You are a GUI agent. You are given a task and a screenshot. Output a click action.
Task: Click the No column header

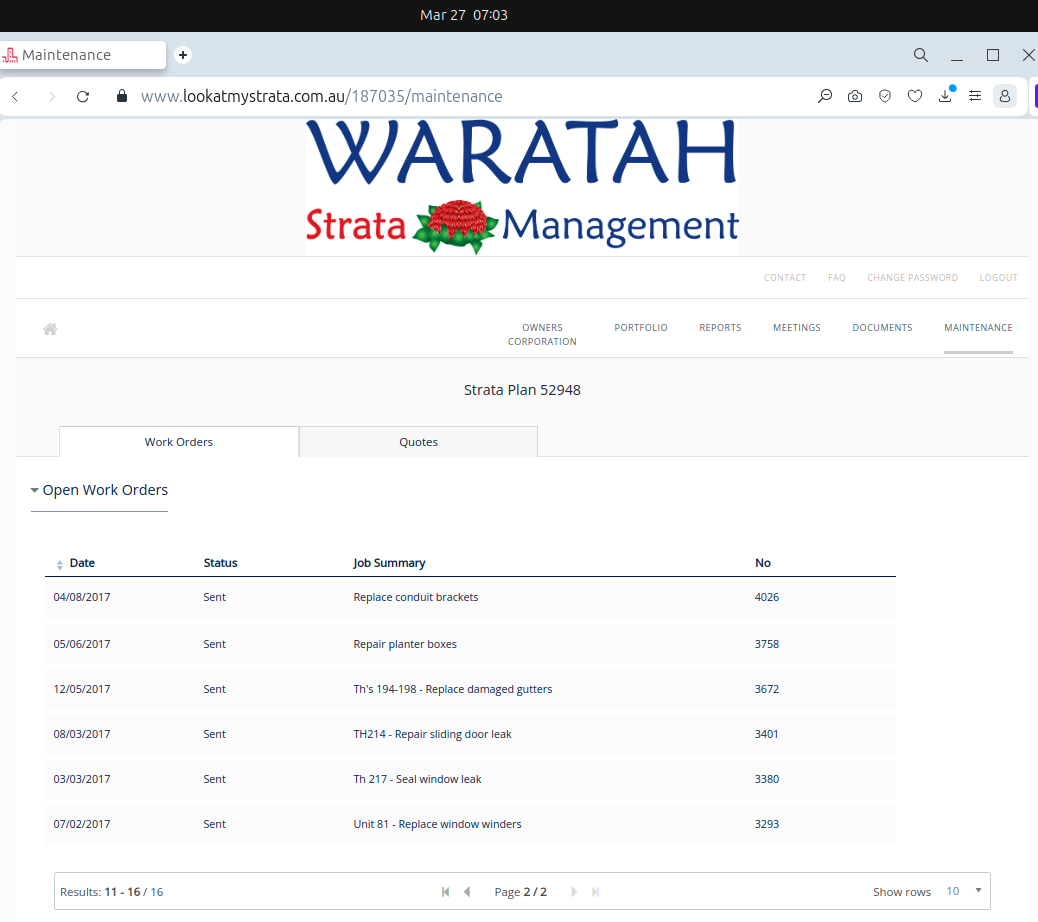point(763,563)
